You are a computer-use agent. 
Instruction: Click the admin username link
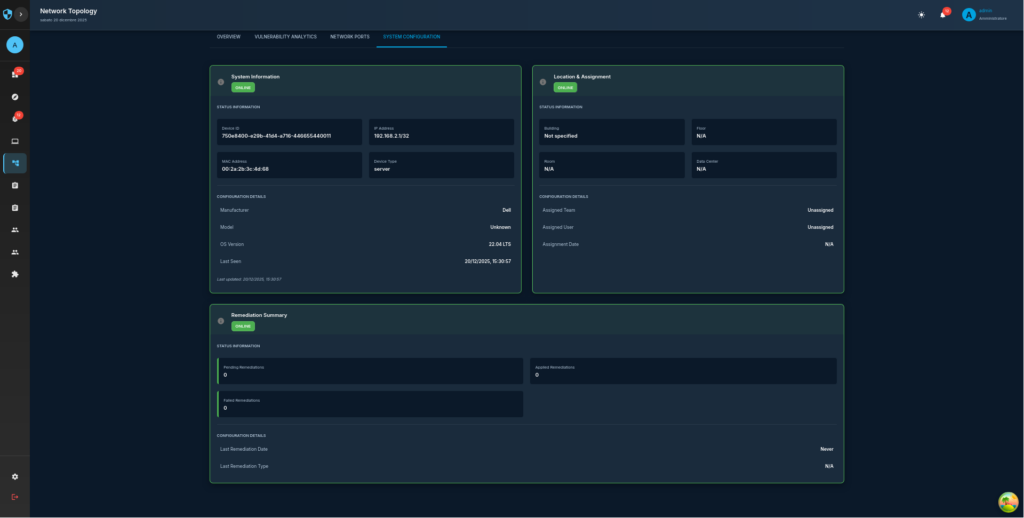point(985,11)
